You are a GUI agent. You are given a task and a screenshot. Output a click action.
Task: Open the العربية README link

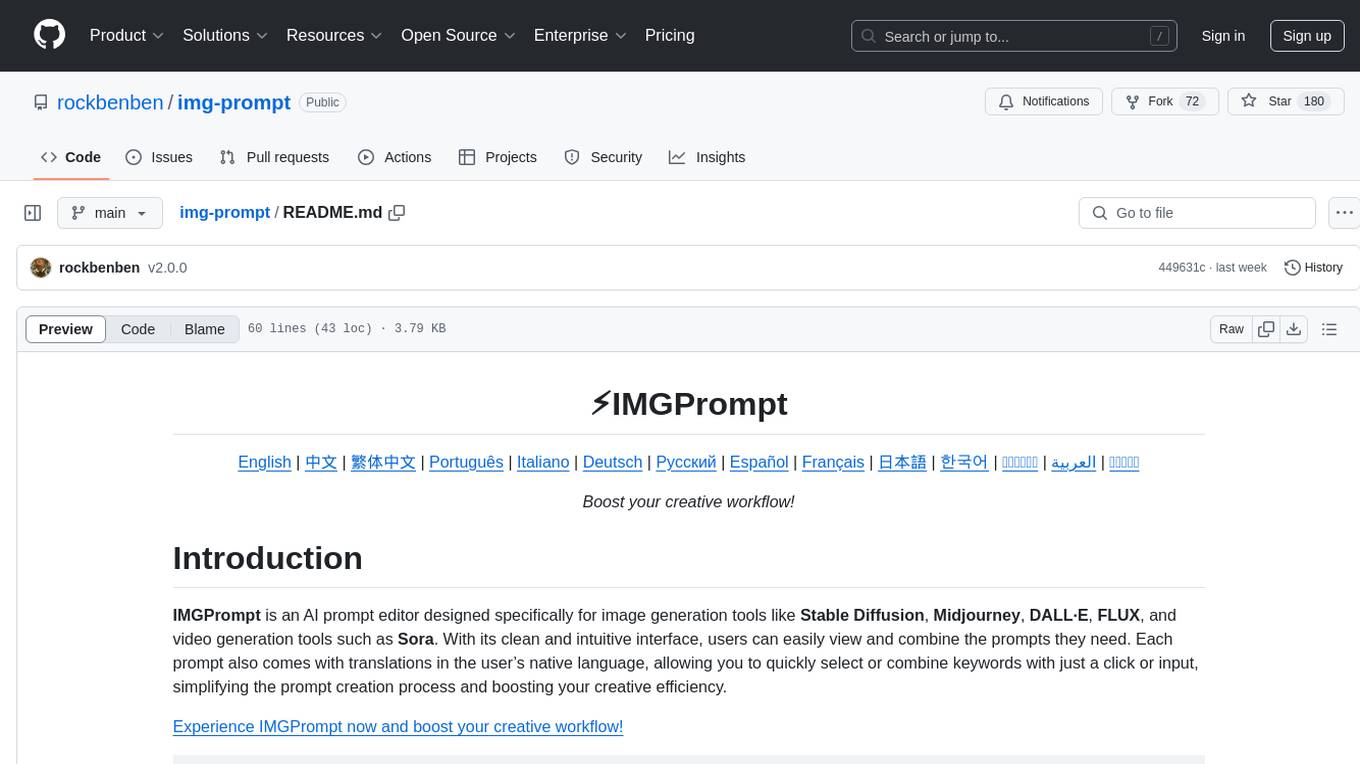coord(1073,462)
